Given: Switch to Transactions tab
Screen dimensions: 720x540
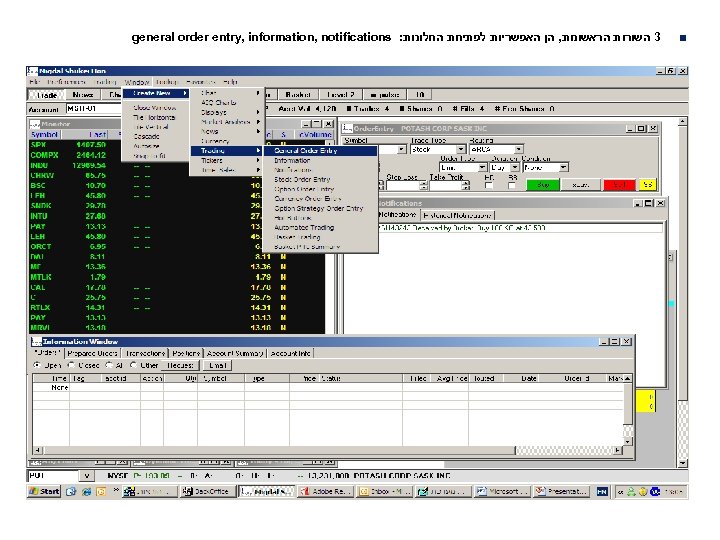Looking at the screenshot, I should click(x=145, y=354).
